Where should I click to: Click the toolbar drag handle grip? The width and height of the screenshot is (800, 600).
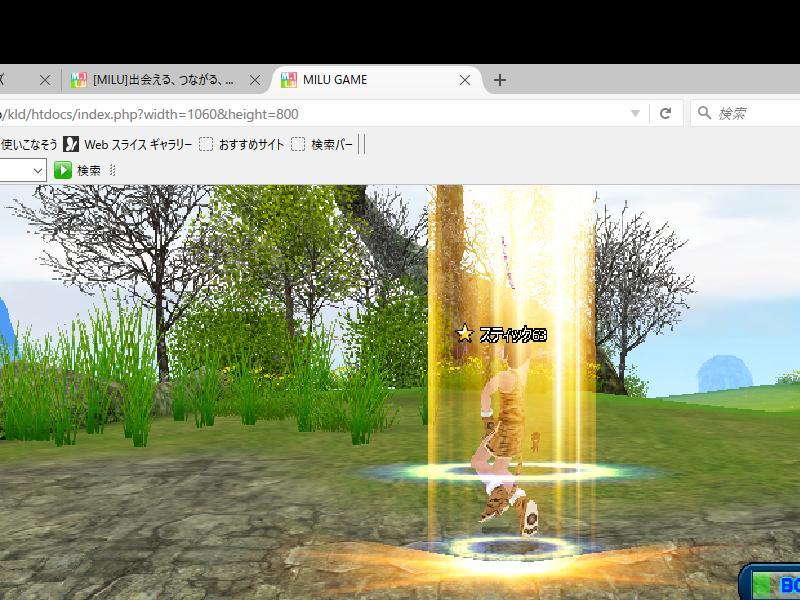pyautogui.click(x=112, y=170)
